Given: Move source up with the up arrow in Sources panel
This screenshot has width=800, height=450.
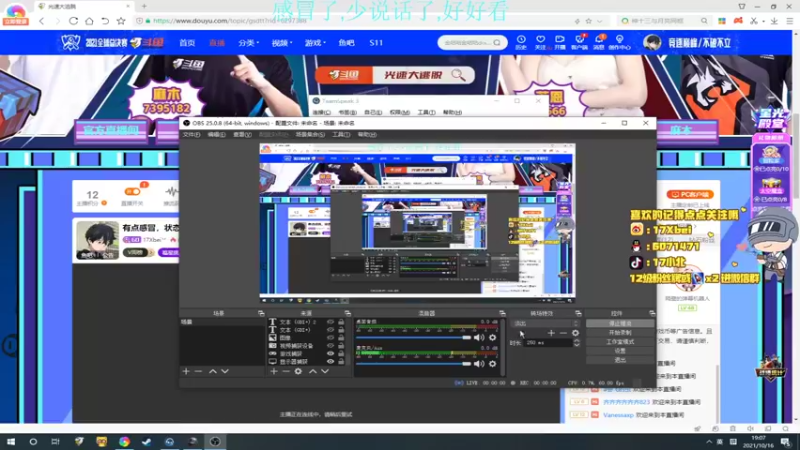Looking at the screenshot, I should pyautogui.click(x=313, y=371).
